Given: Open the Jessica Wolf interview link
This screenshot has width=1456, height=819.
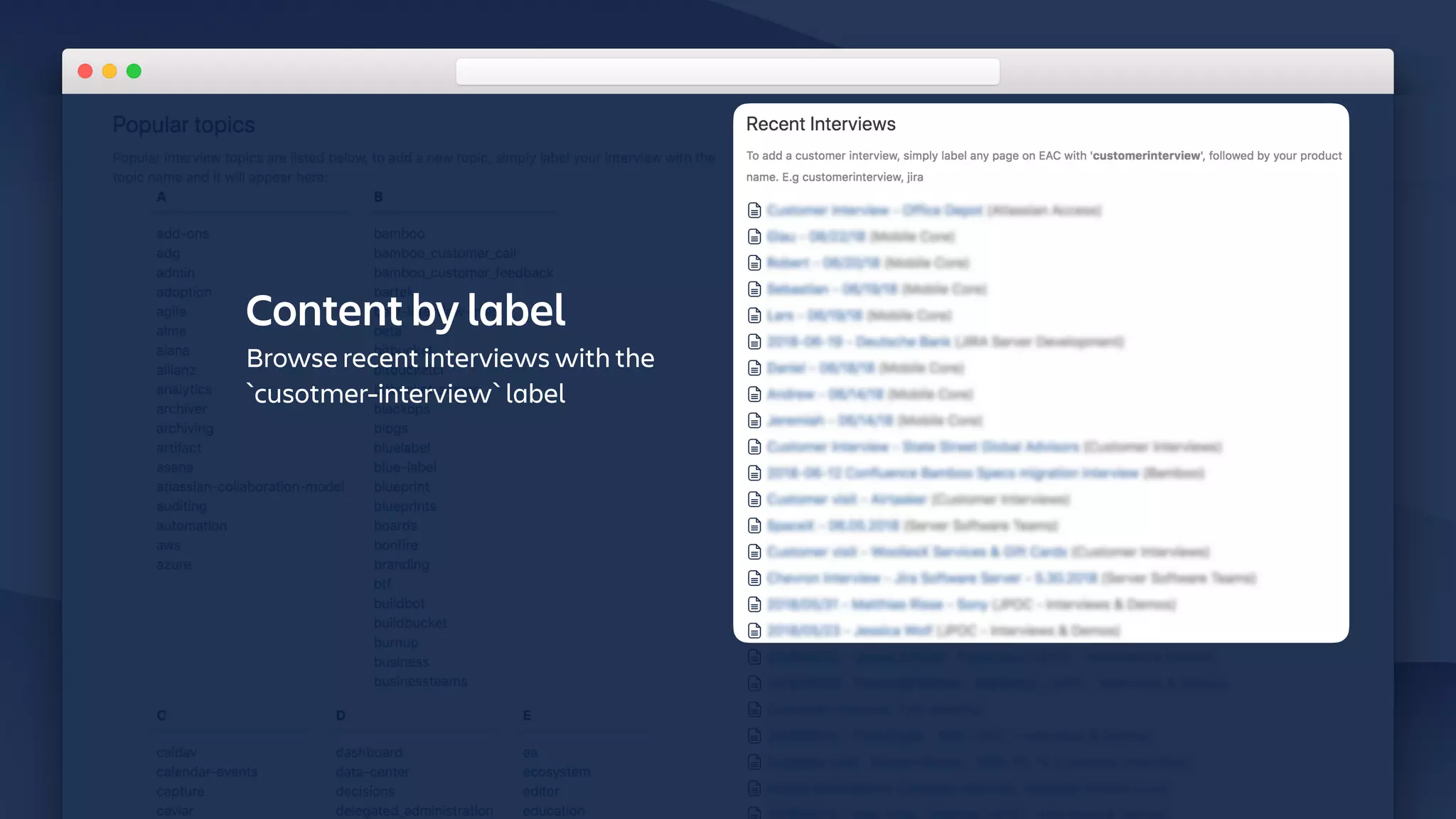Looking at the screenshot, I should (x=850, y=631).
